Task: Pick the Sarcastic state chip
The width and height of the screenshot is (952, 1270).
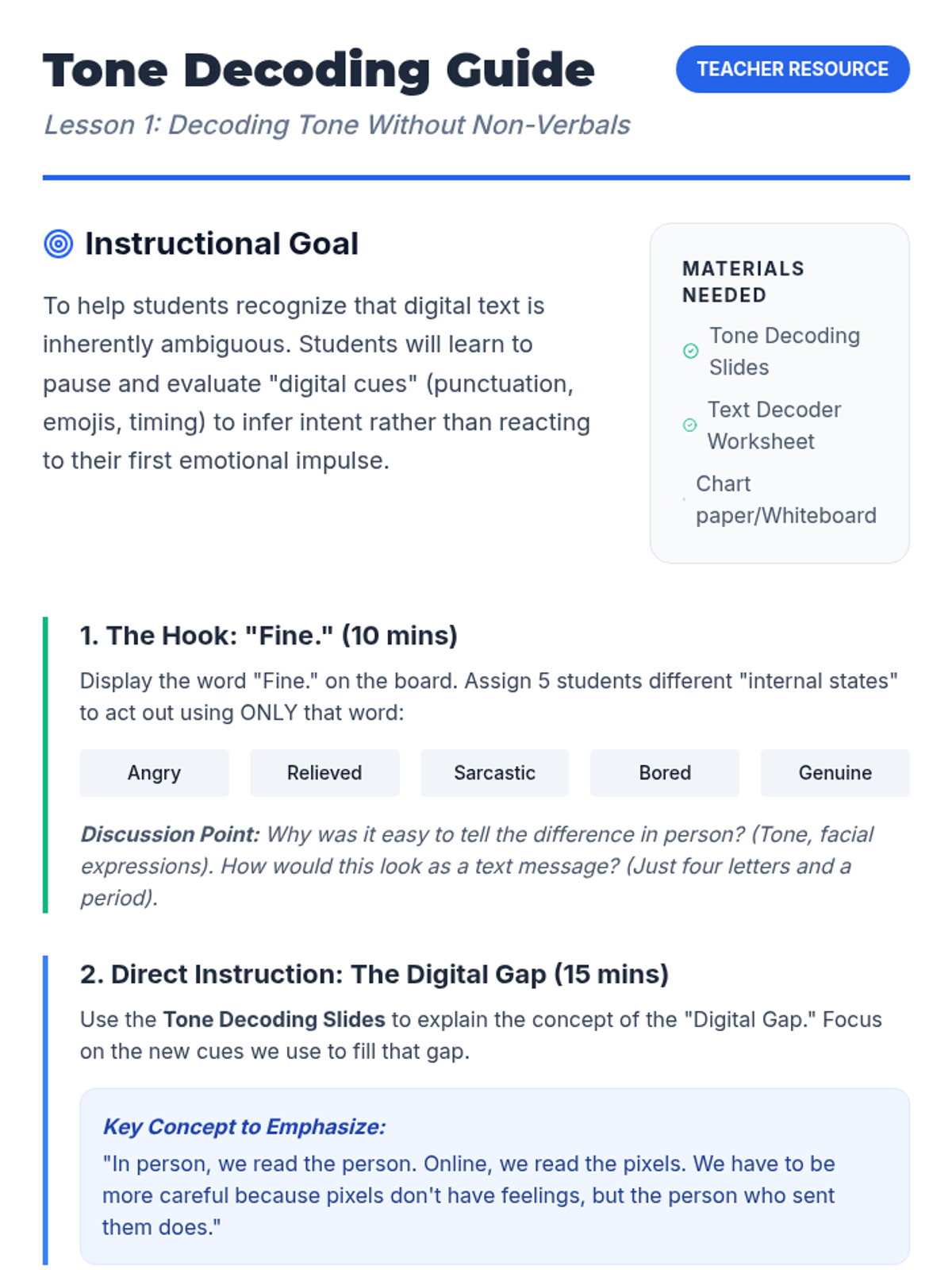Action: coord(494,773)
